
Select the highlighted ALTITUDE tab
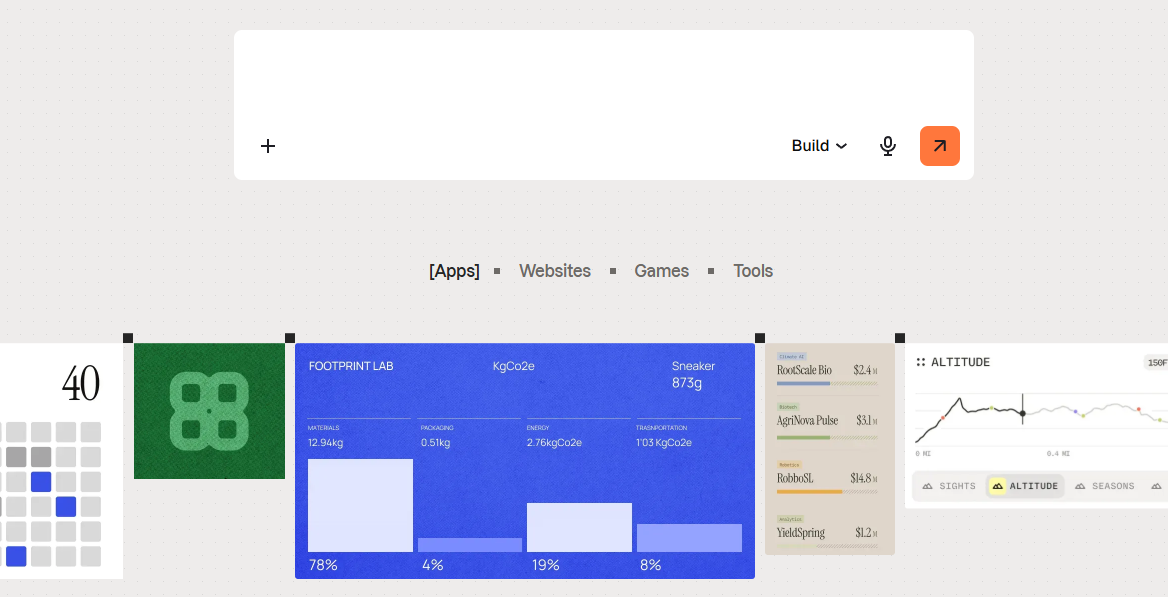pyautogui.click(x=1025, y=486)
